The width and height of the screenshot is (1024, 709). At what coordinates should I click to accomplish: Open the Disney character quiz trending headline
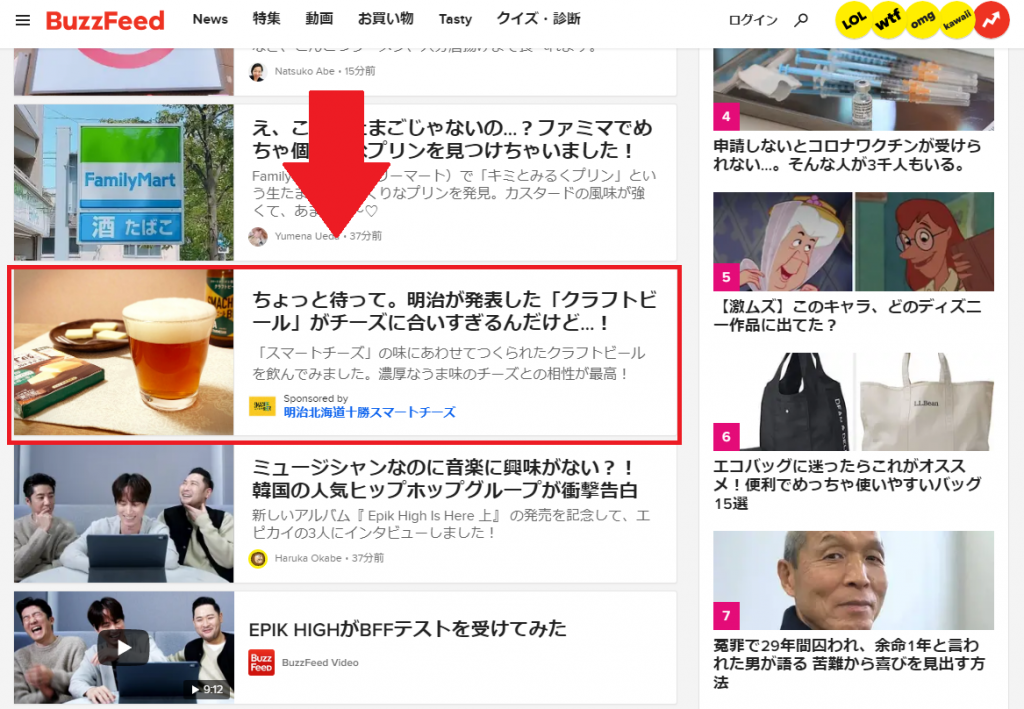(x=847, y=315)
